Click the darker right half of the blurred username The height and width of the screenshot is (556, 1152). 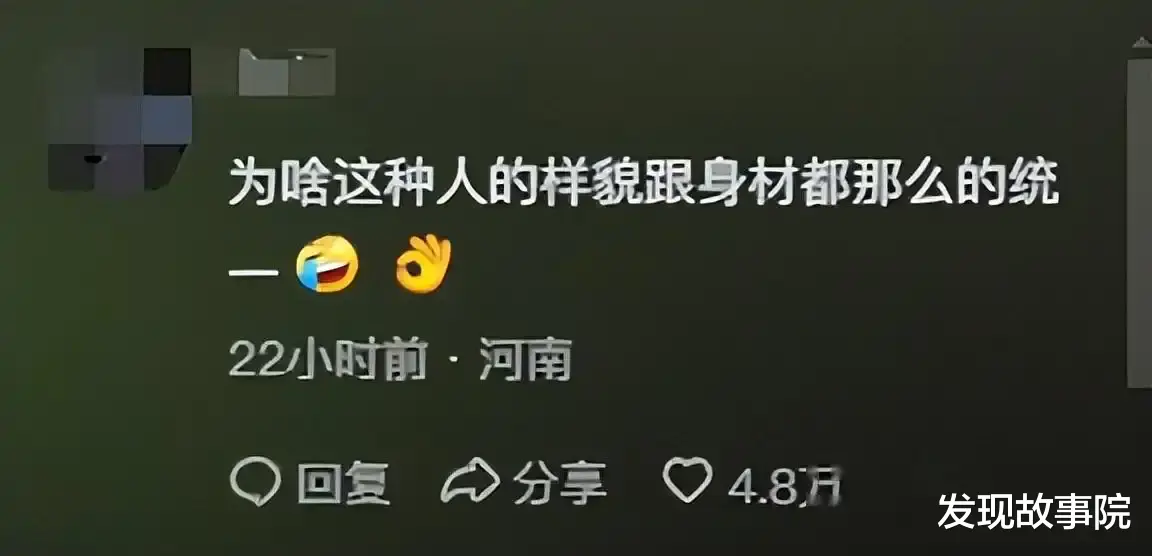coord(312,72)
